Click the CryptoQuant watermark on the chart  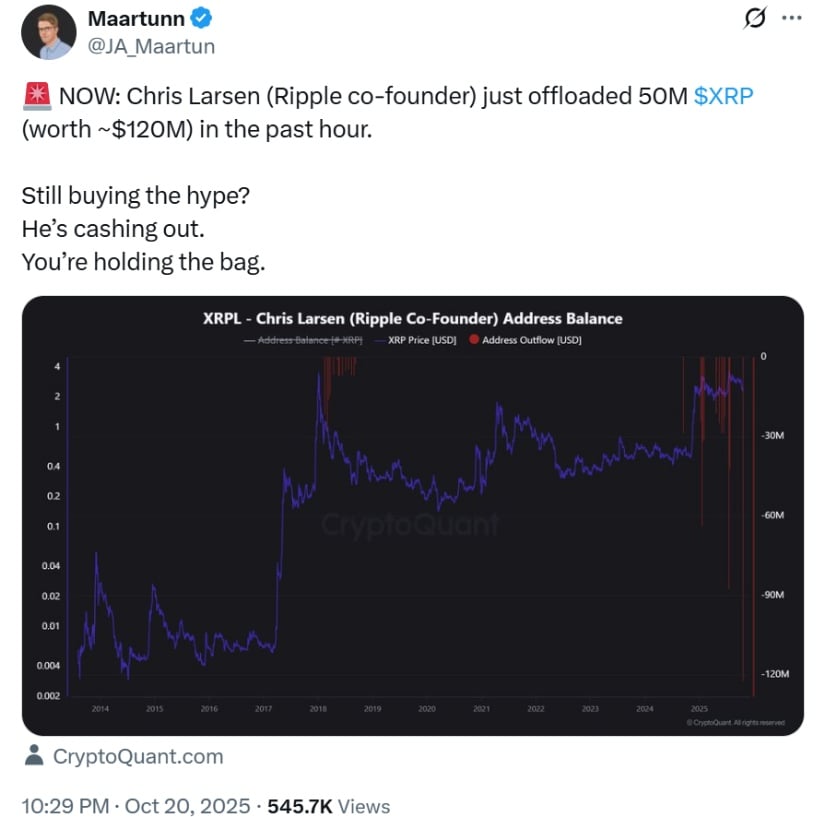409,524
